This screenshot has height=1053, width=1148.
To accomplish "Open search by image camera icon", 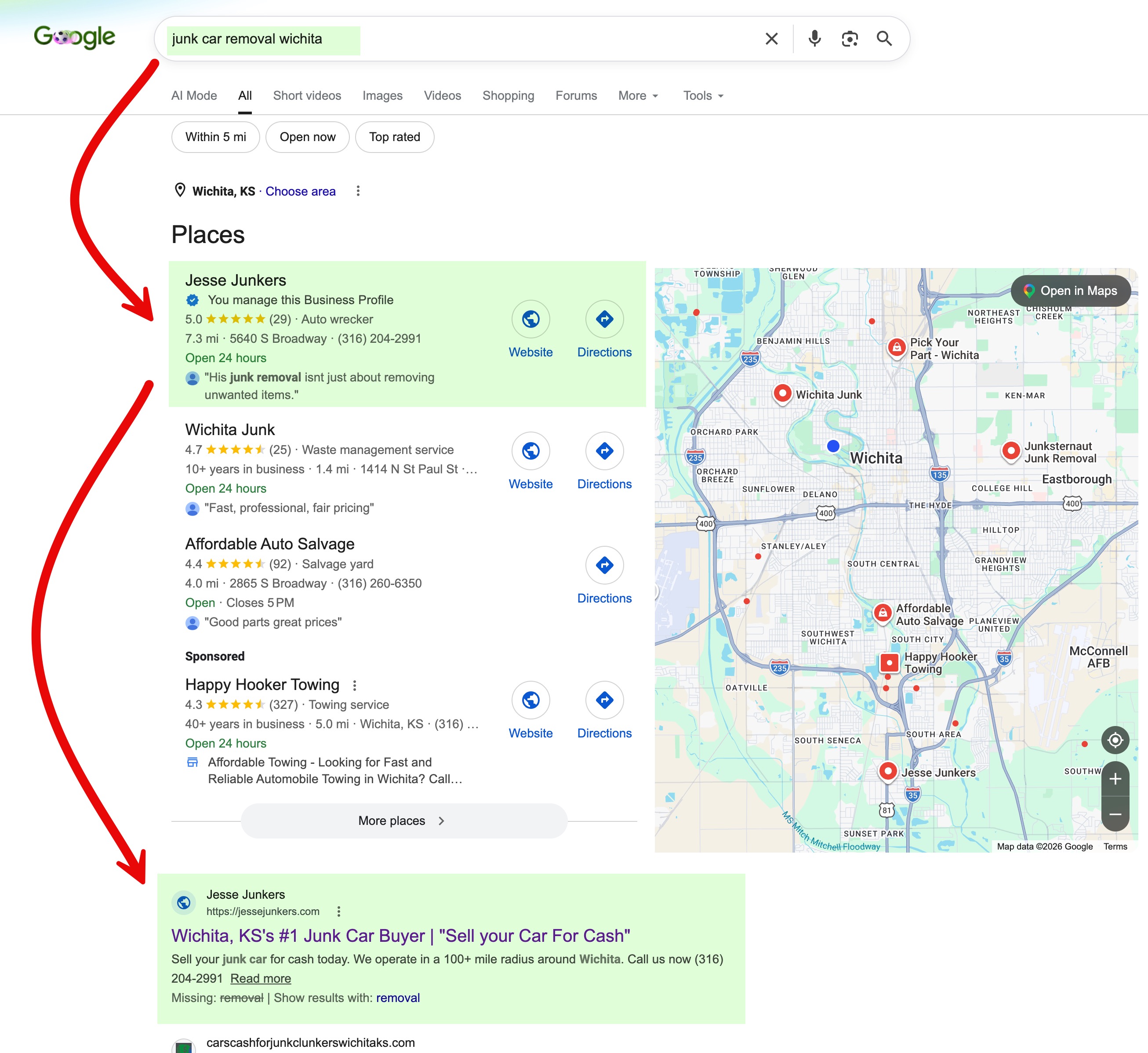I will pyautogui.click(x=850, y=39).
